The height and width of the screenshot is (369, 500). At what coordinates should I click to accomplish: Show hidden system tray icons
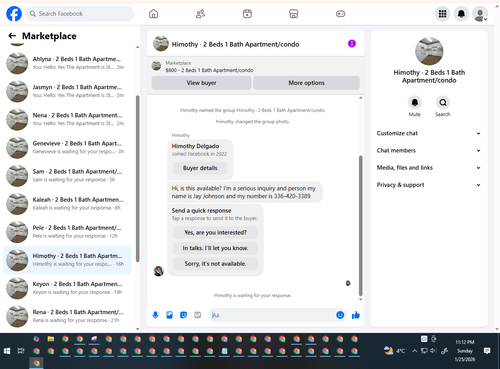[x=414, y=351]
